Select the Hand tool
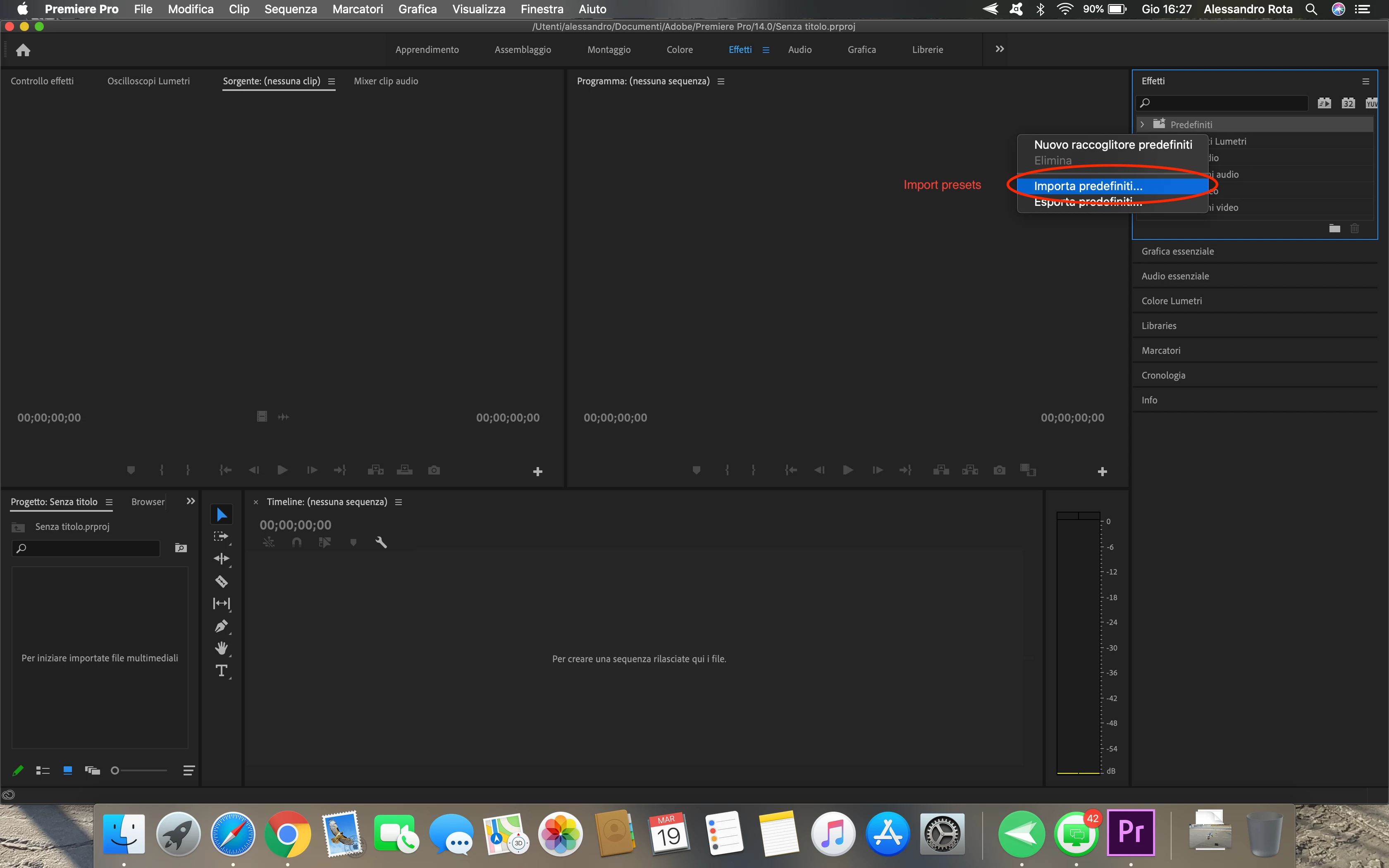 tap(222, 648)
